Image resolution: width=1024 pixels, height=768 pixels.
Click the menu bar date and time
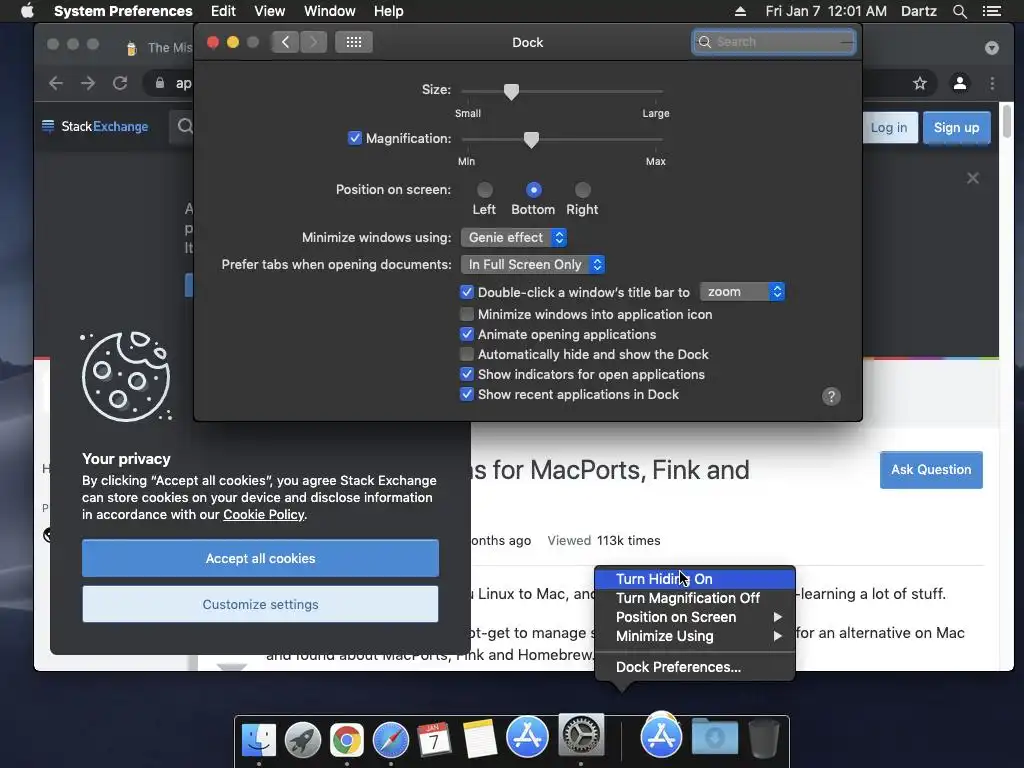click(825, 11)
